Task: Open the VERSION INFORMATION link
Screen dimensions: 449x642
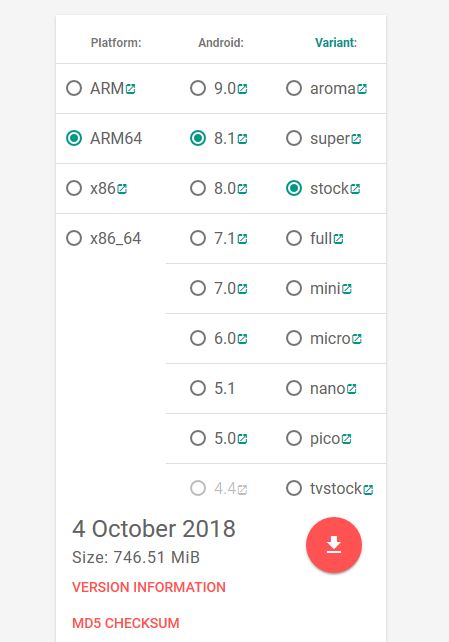Action: pyautogui.click(x=149, y=587)
